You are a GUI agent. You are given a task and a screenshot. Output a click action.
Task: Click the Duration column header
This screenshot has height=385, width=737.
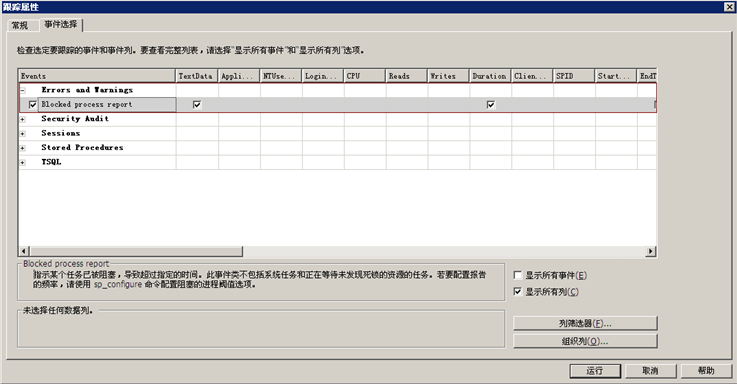(x=490, y=76)
